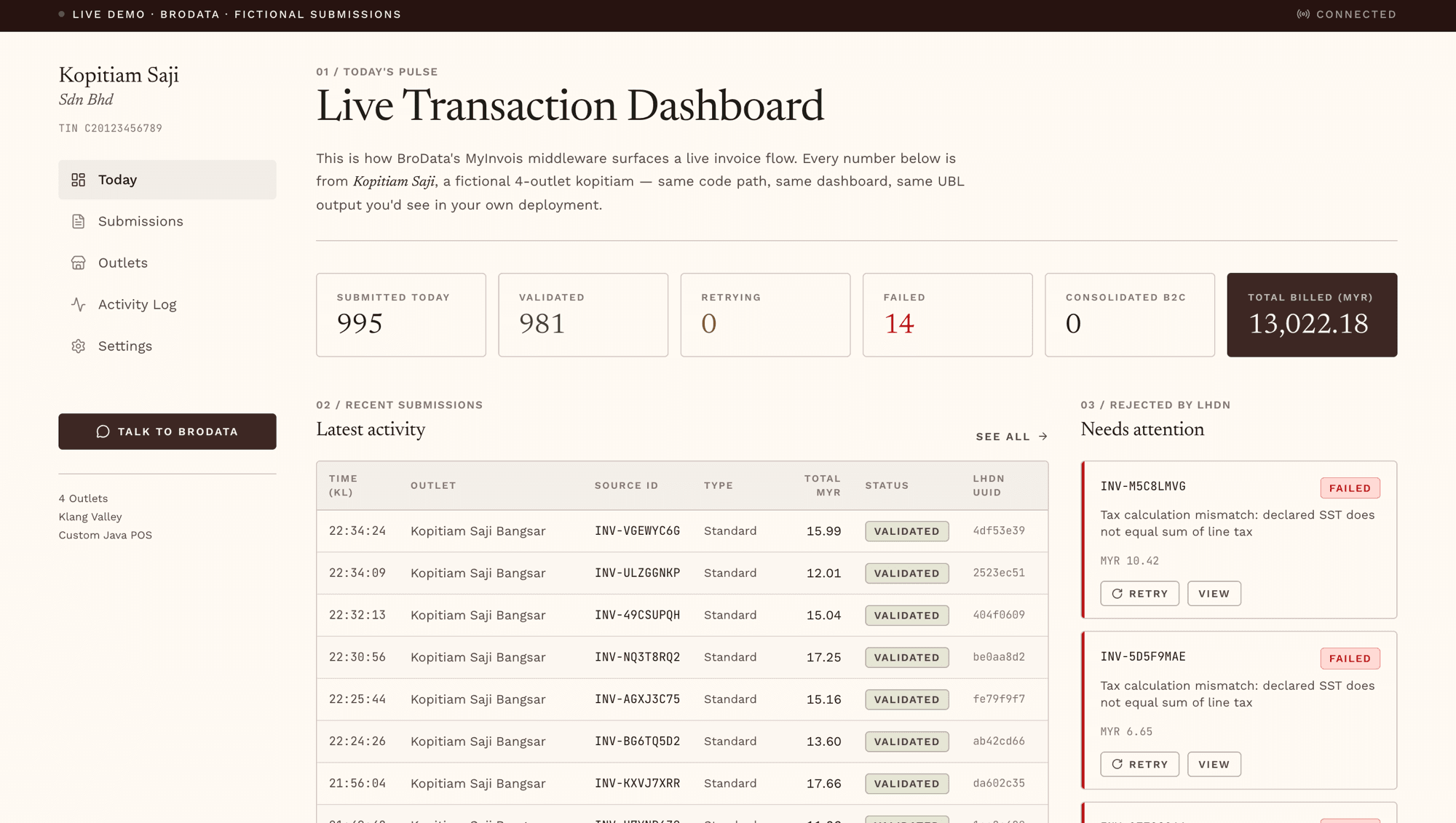The image size is (1456, 823).
Task: Click source ID INV-49CSUPQH
Action: [637, 615]
